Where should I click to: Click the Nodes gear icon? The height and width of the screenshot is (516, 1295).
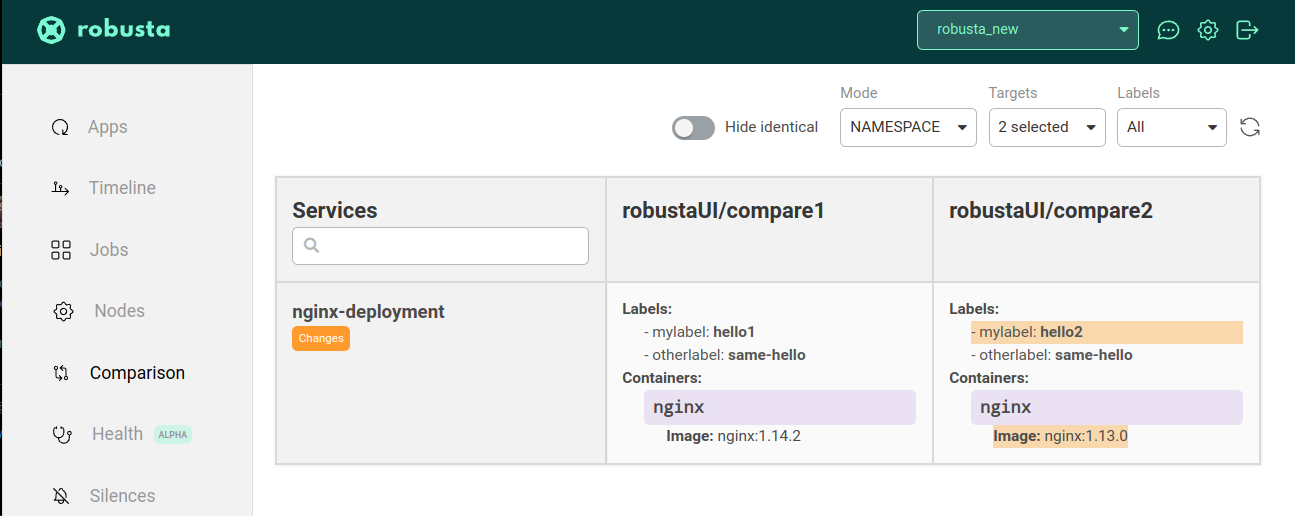point(63,311)
